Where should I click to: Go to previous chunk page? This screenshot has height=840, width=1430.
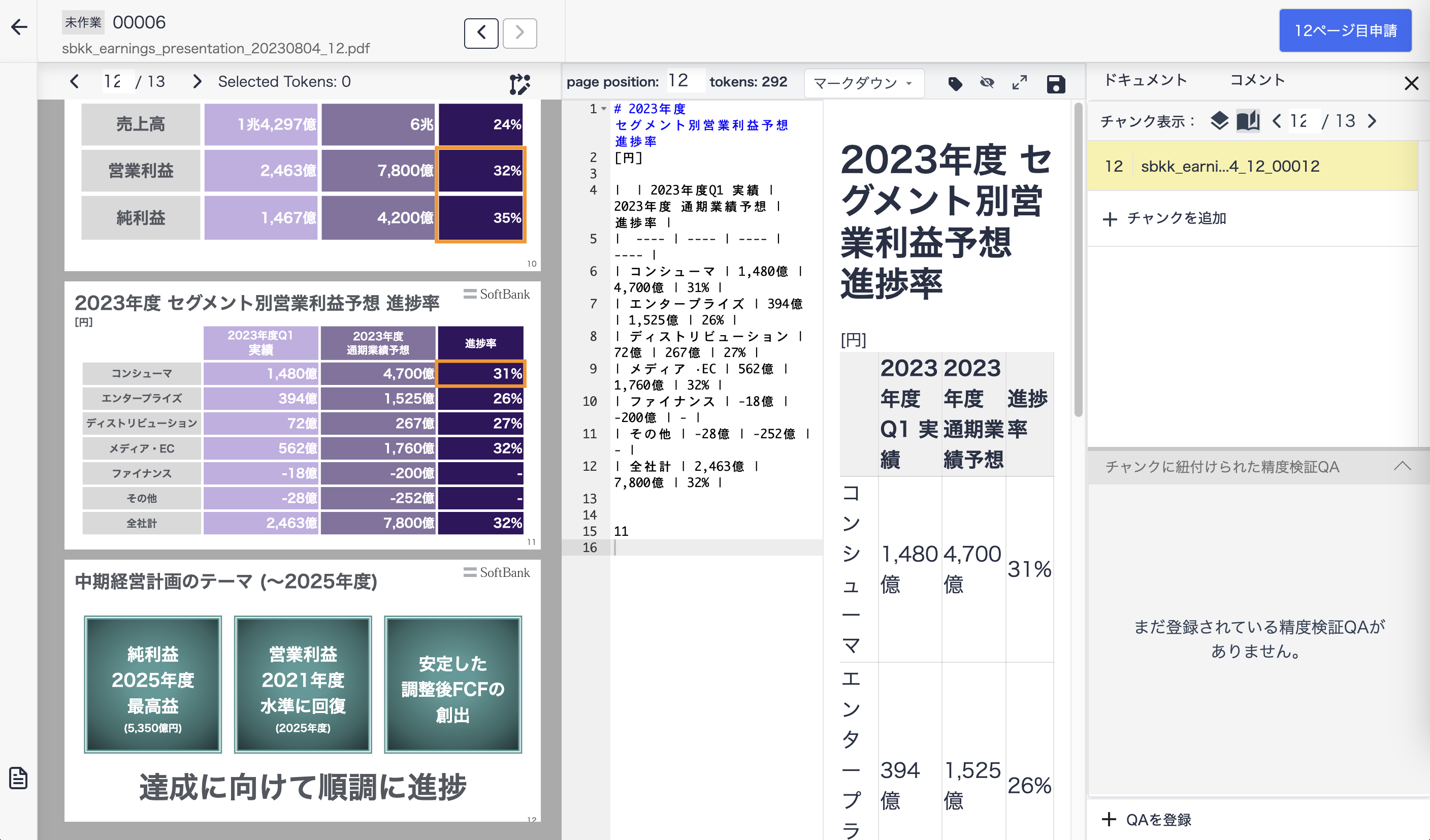[1276, 121]
